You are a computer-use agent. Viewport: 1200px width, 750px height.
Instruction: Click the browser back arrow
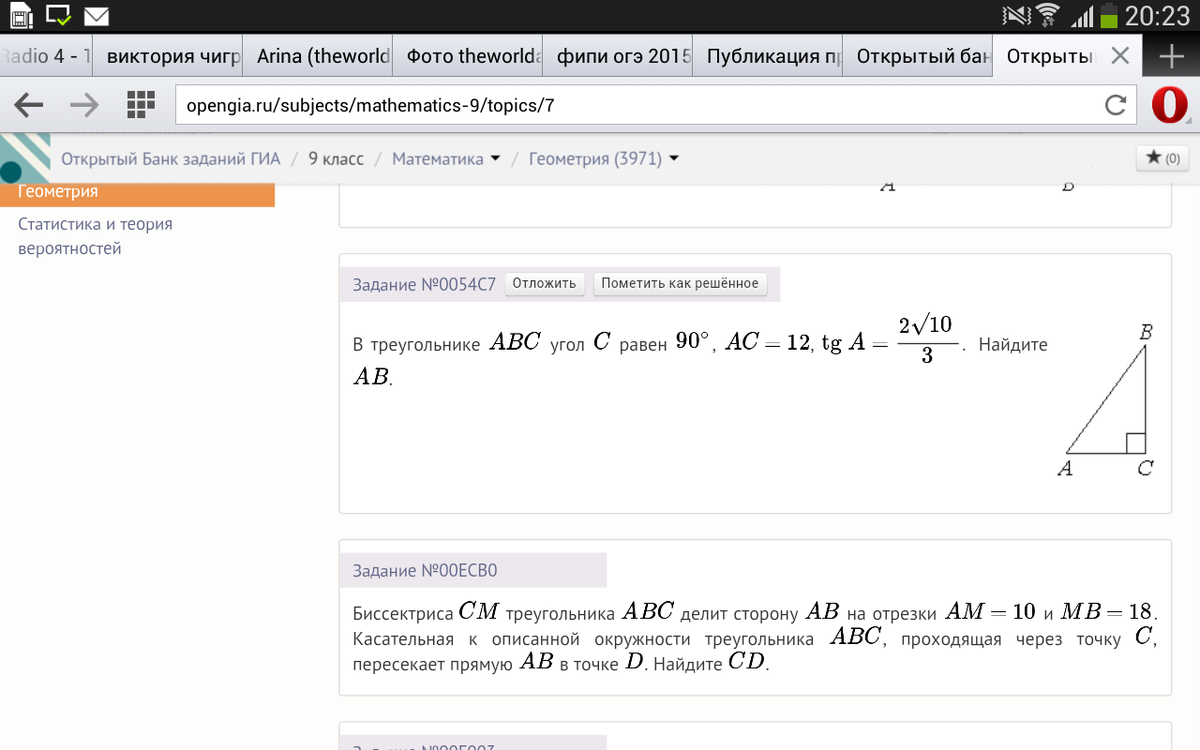tap(29, 104)
